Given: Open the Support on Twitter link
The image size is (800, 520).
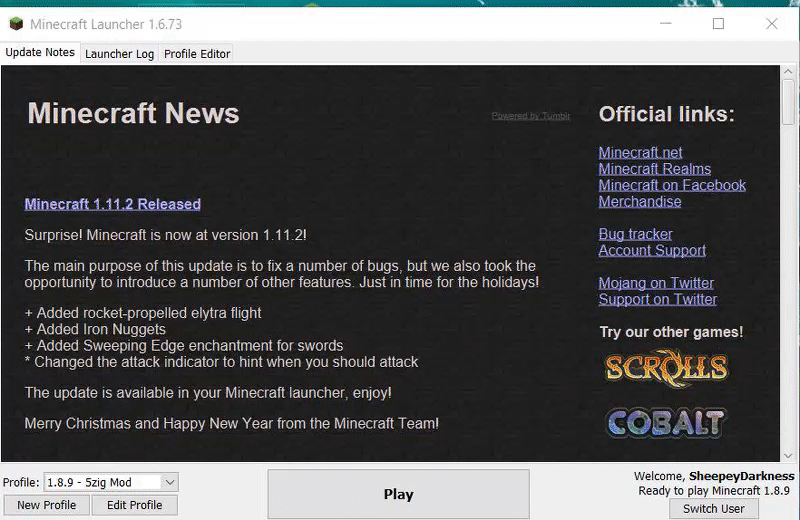Looking at the screenshot, I should pyautogui.click(x=658, y=300).
